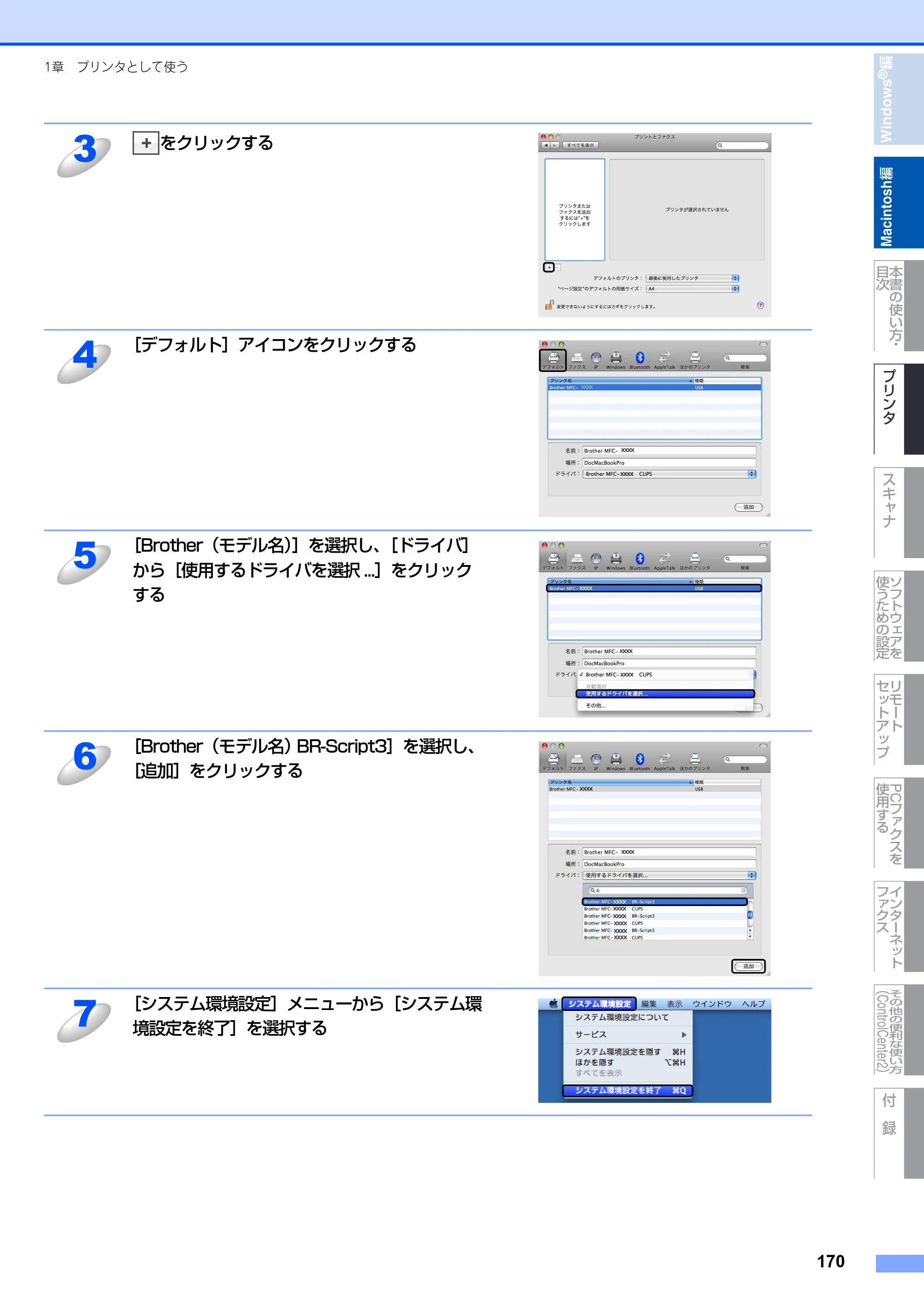
Task: Select the Bluetooth icon in step 4 toolbar
Action: tap(640, 360)
